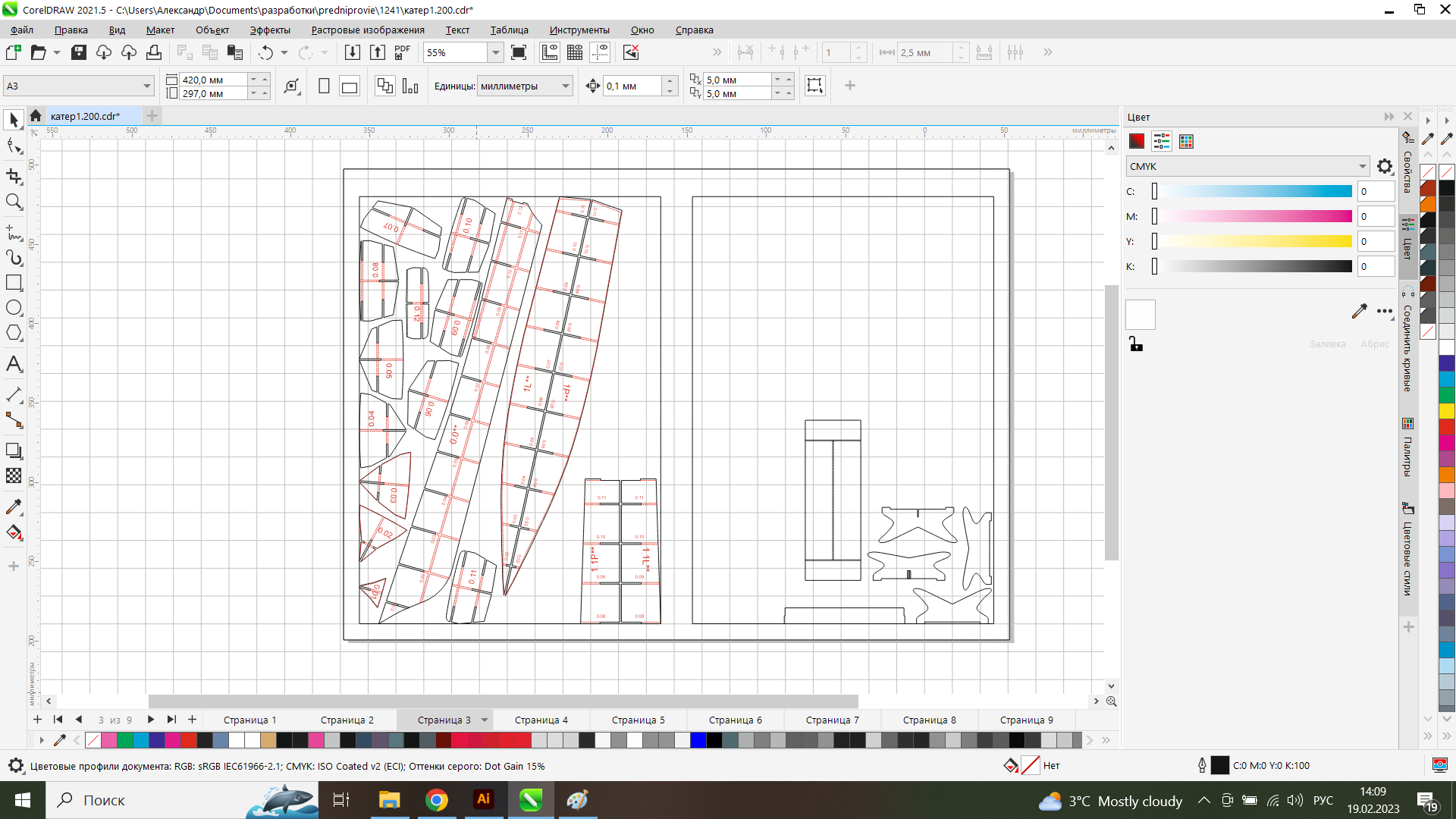Toggle the lock icon in Color docker

point(1135,344)
